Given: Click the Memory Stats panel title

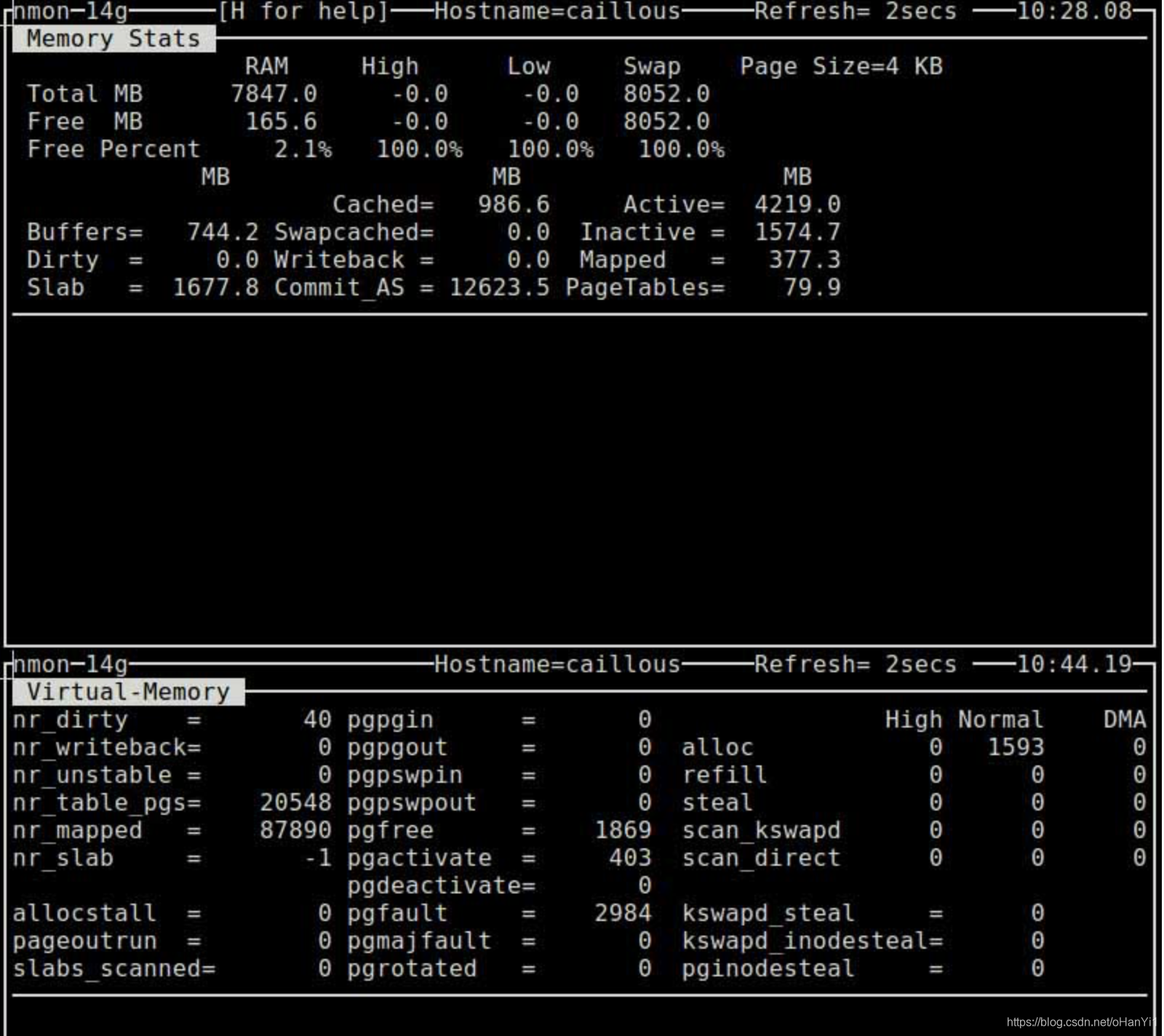Looking at the screenshot, I should (113, 39).
